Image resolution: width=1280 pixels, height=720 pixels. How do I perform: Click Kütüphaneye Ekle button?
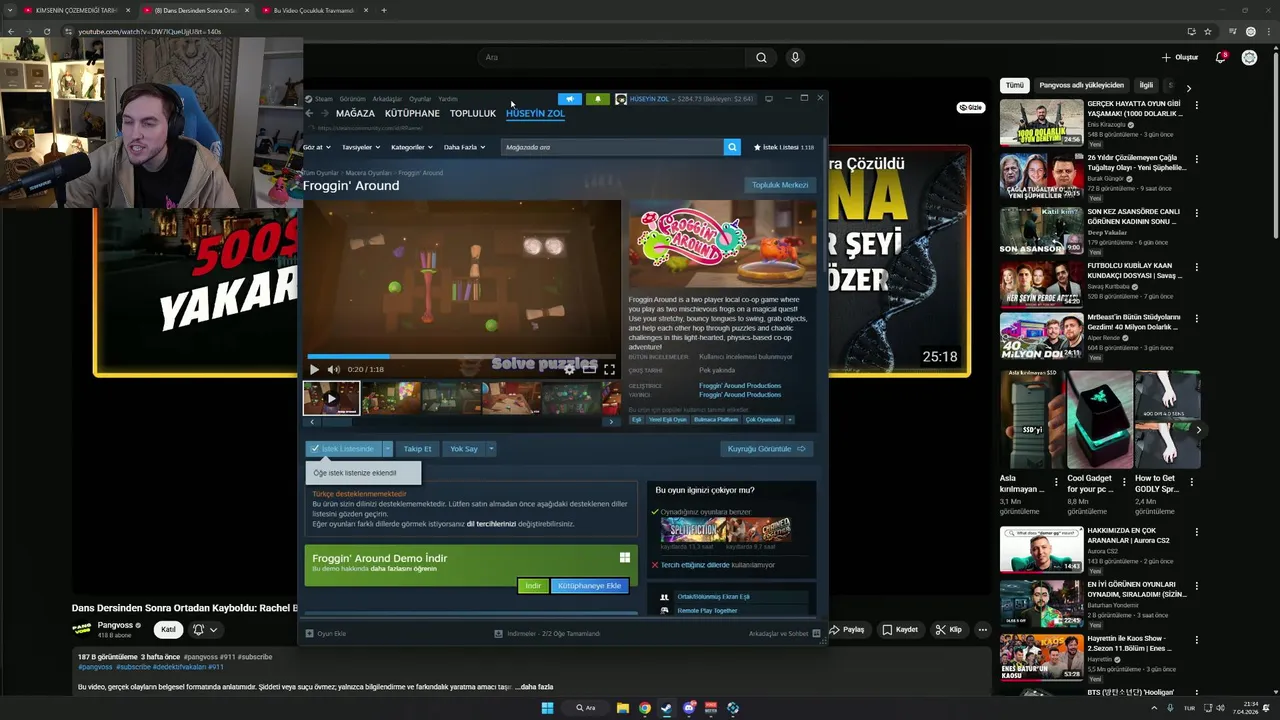click(589, 586)
